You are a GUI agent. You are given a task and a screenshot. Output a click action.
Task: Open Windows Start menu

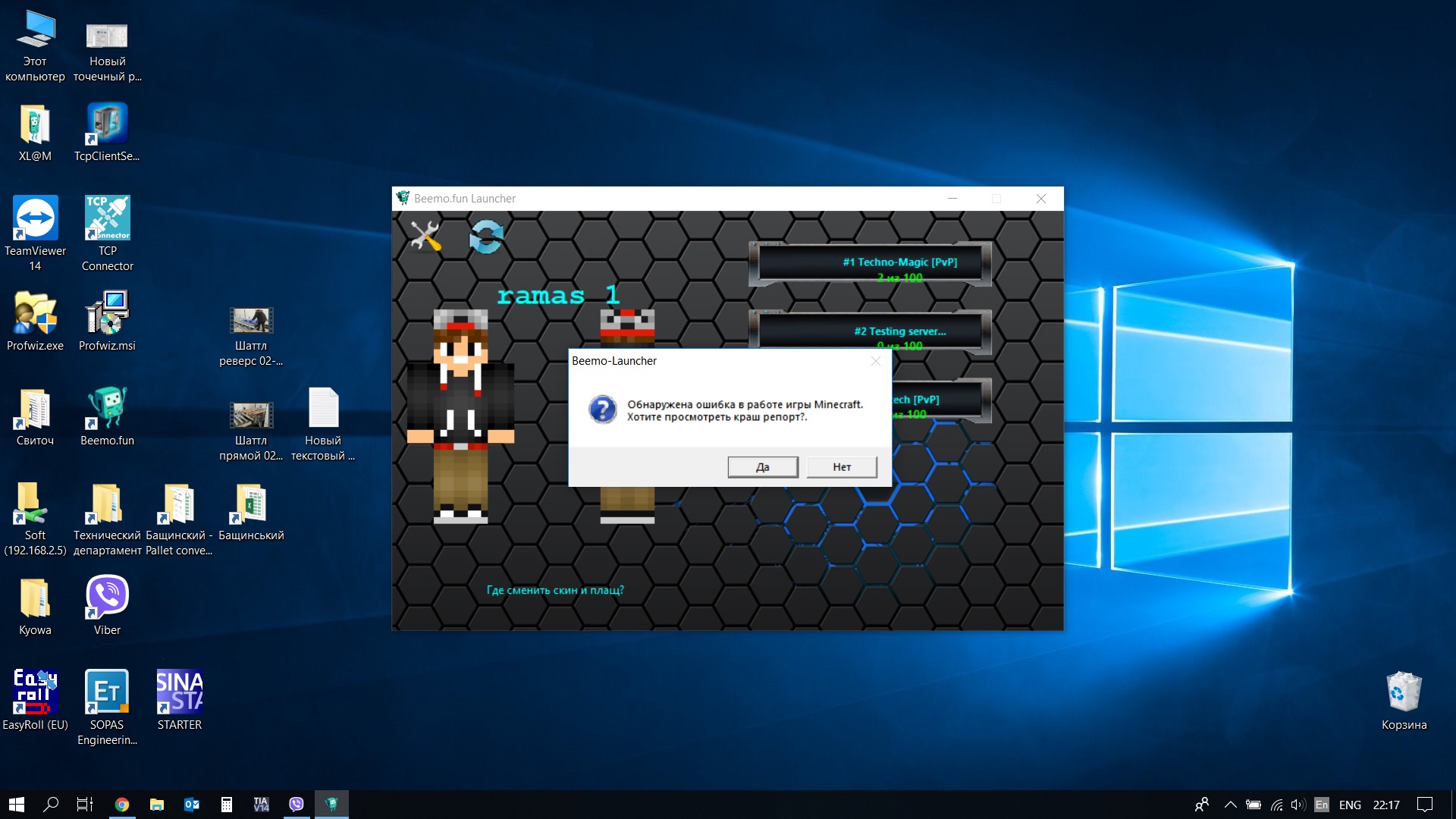[17, 805]
